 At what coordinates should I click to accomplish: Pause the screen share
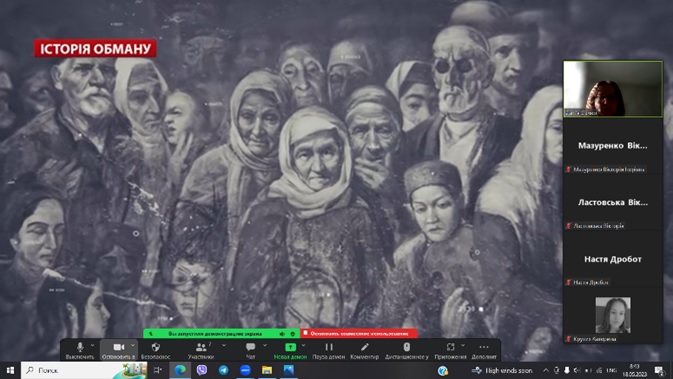click(x=329, y=350)
